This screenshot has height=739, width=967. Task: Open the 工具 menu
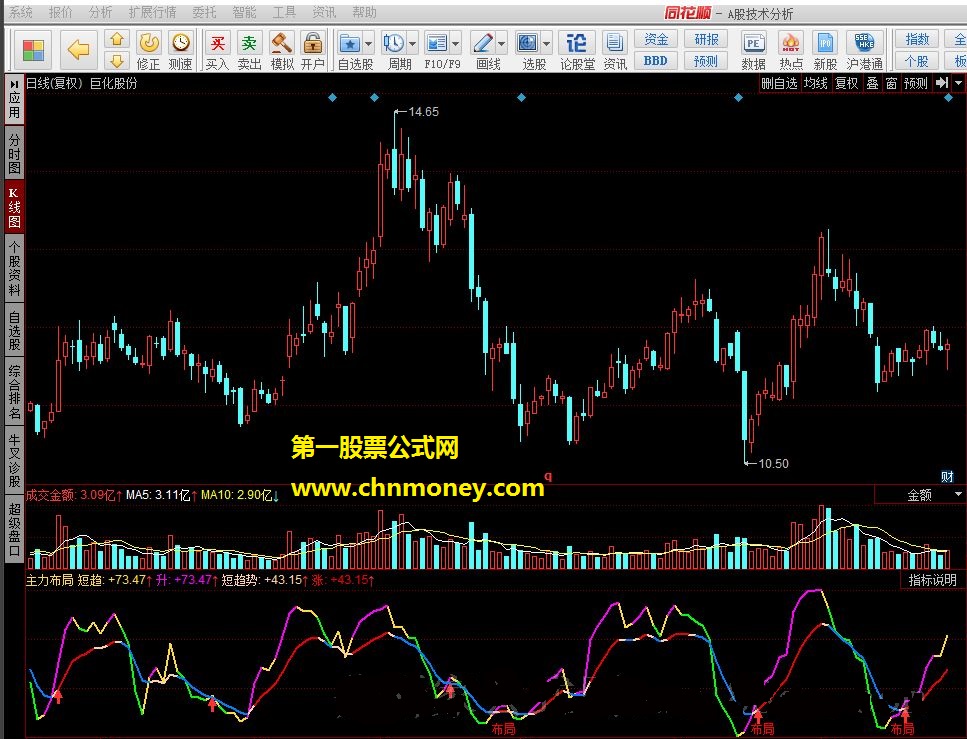coord(284,12)
